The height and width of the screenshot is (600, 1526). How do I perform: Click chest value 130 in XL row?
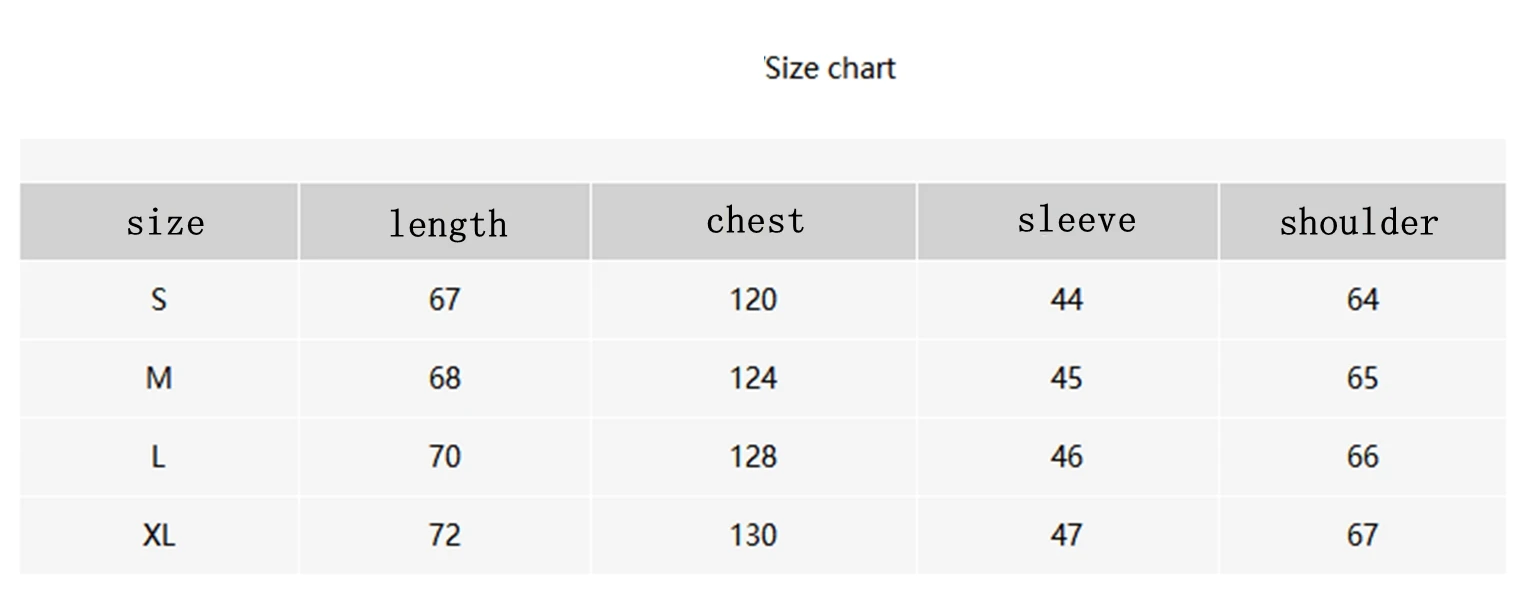(753, 535)
